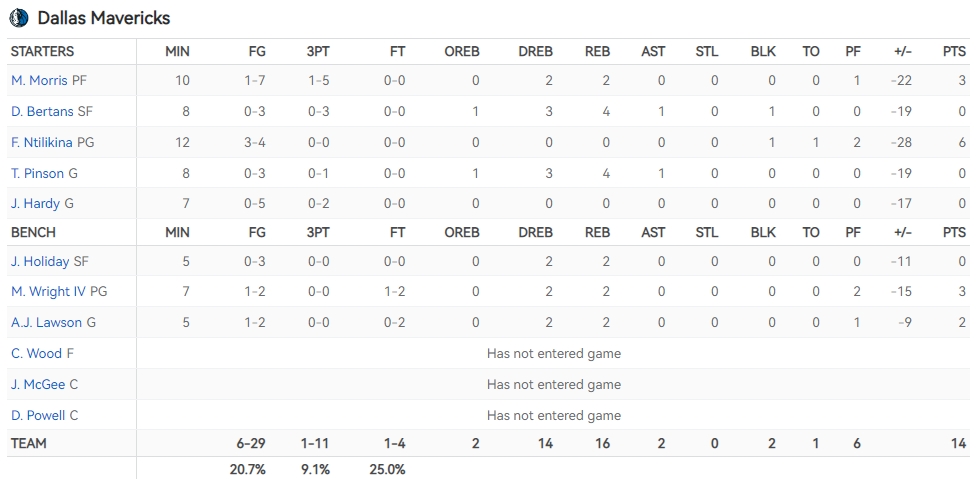Open D. Bertans player page
Image resolution: width=980 pixels, height=479 pixels.
pos(42,111)
